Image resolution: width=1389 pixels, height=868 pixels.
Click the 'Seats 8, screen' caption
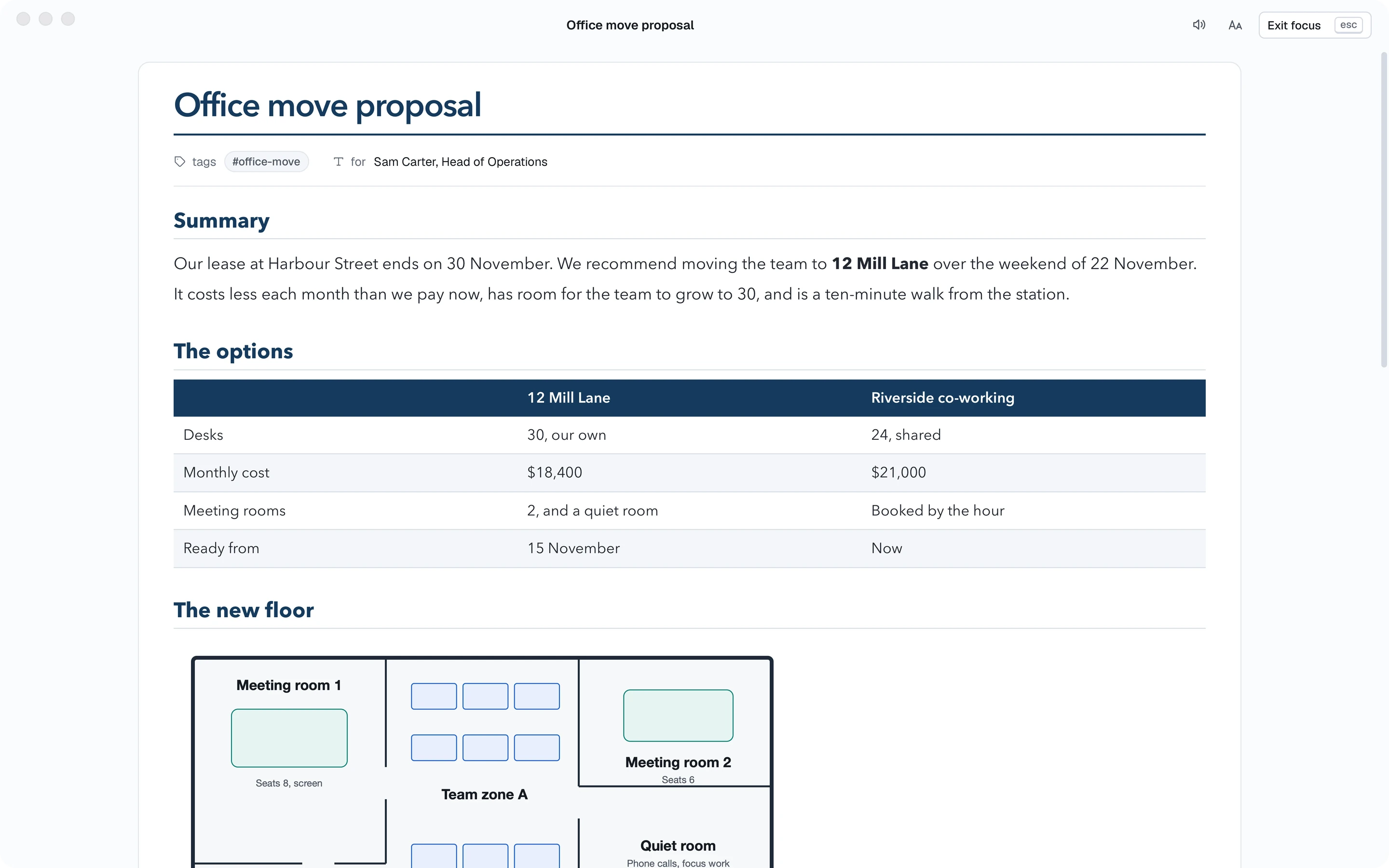[x=289, y=784]
